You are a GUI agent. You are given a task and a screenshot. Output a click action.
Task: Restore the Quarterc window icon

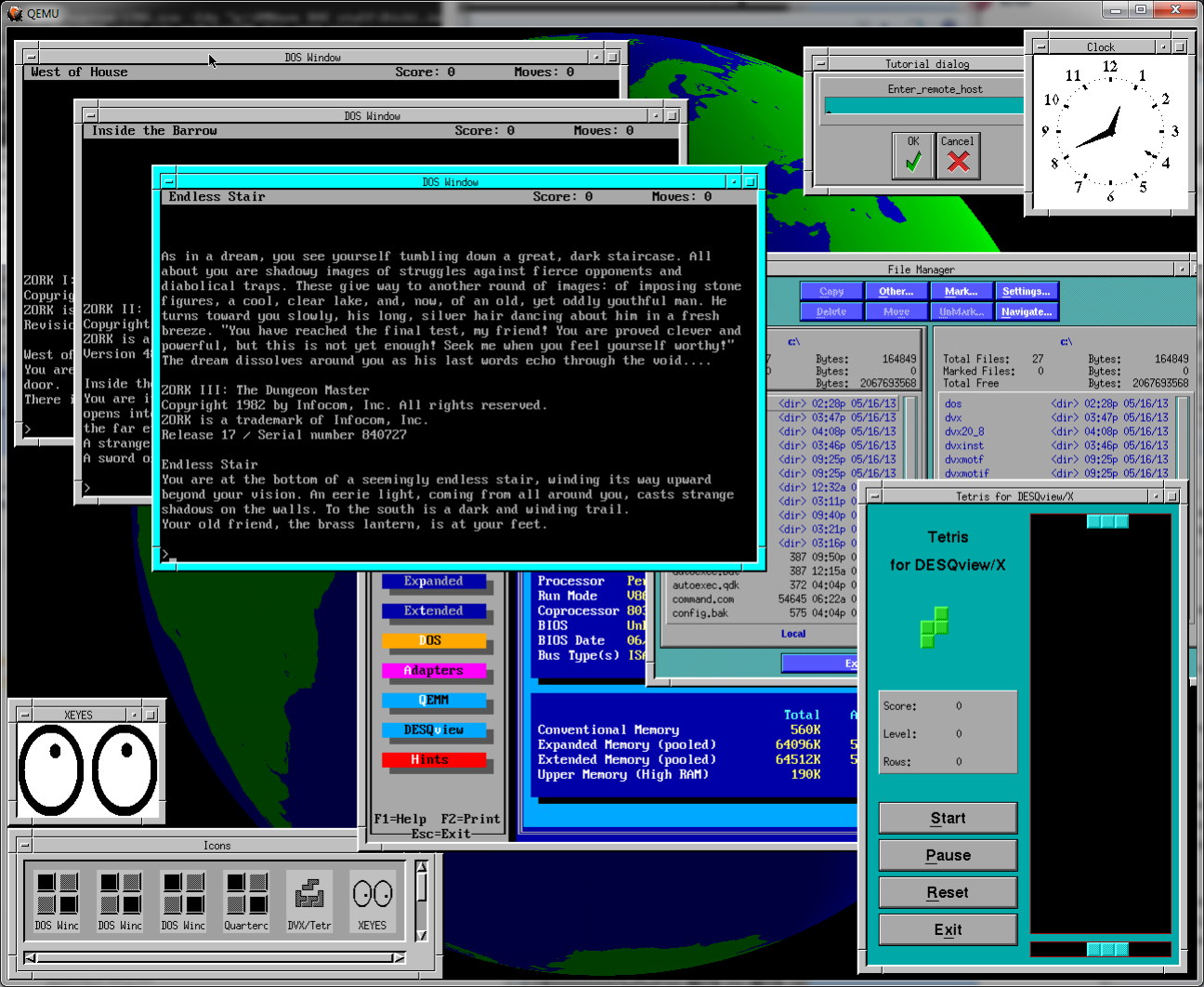[246, 897]
